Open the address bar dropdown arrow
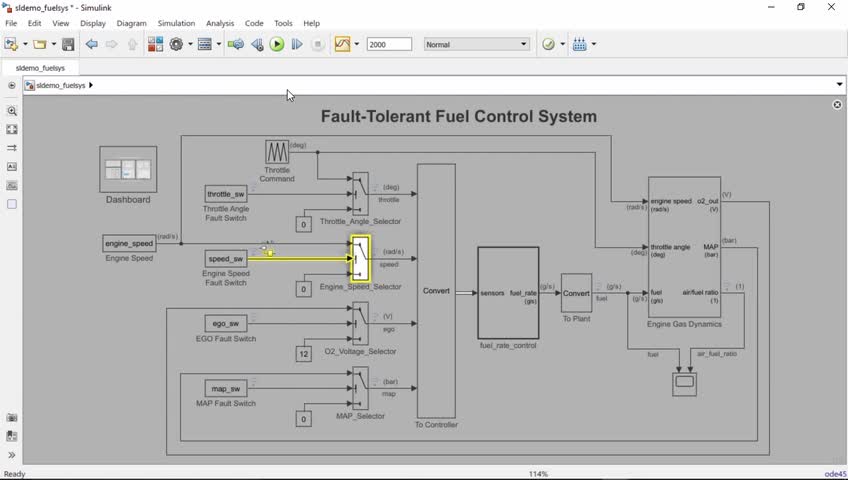The height and width of the screenshot is (480, 848). (839, 84)
